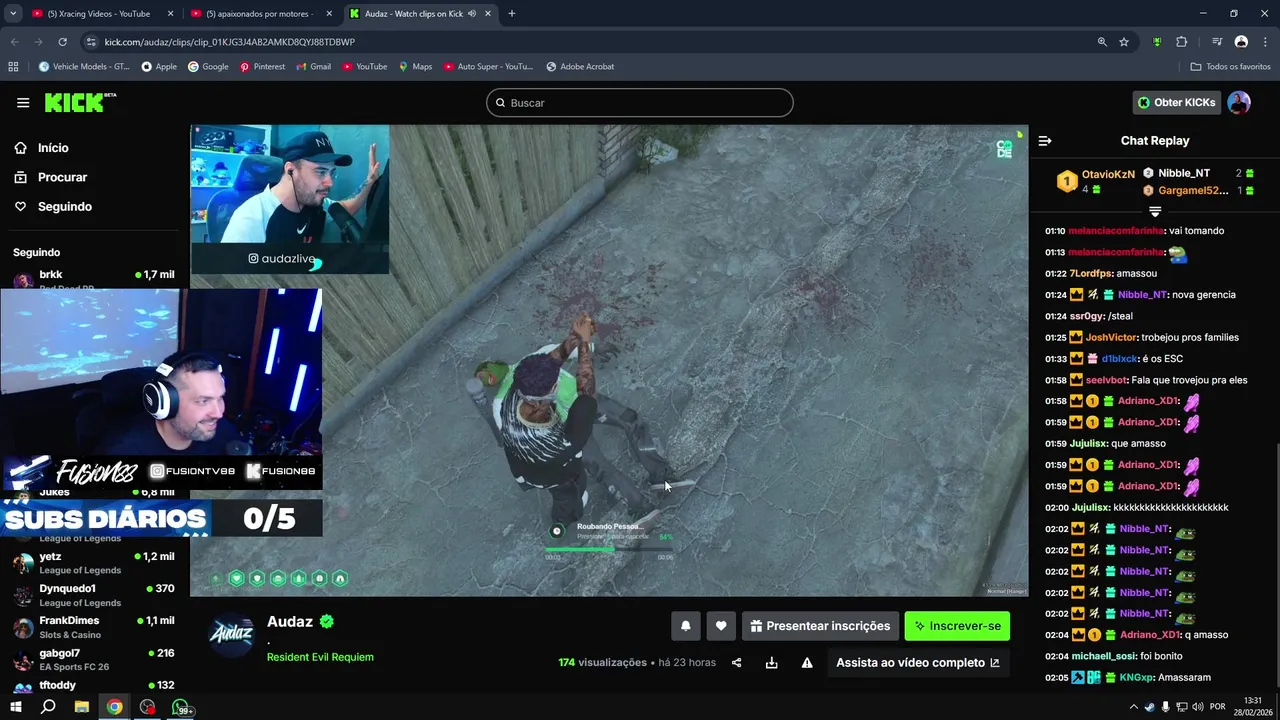Click the clip video player area

coord(609,360)
